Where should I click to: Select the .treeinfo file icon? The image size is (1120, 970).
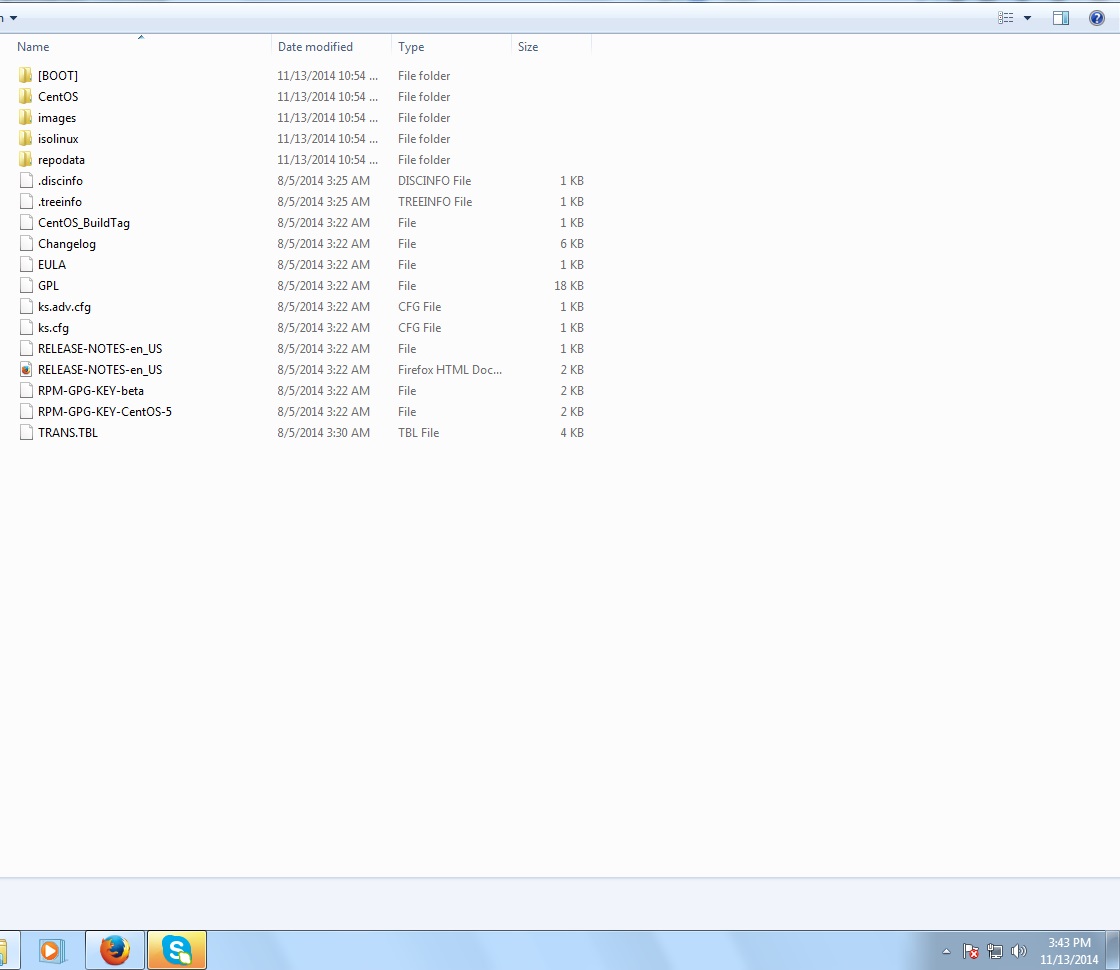(26, 201)
